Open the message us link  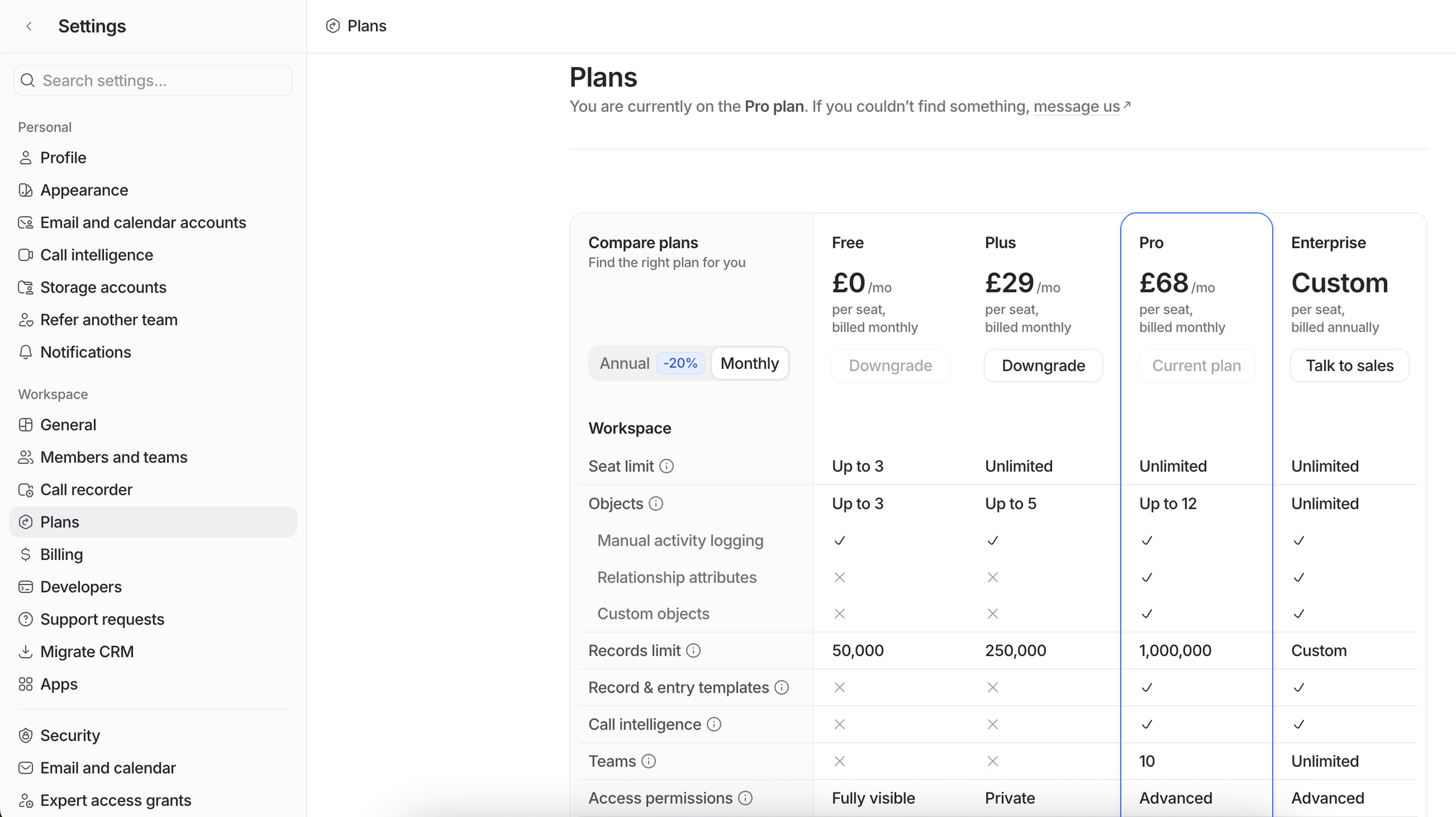[x=1076, y=106]
